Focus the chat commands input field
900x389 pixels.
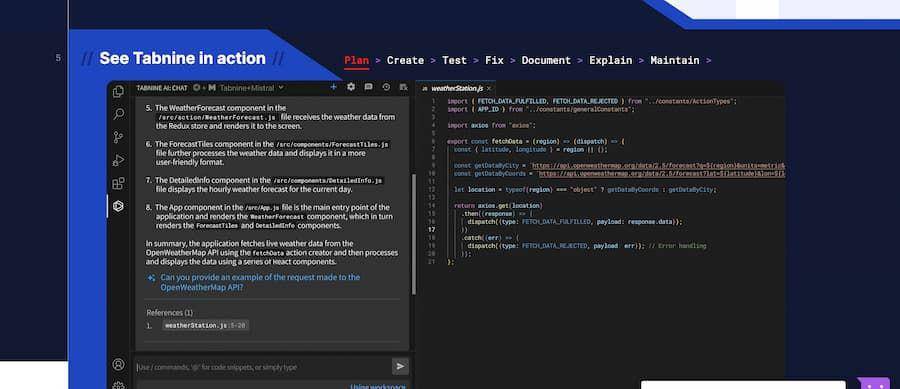pyautogui.click(x=262, y=367)
